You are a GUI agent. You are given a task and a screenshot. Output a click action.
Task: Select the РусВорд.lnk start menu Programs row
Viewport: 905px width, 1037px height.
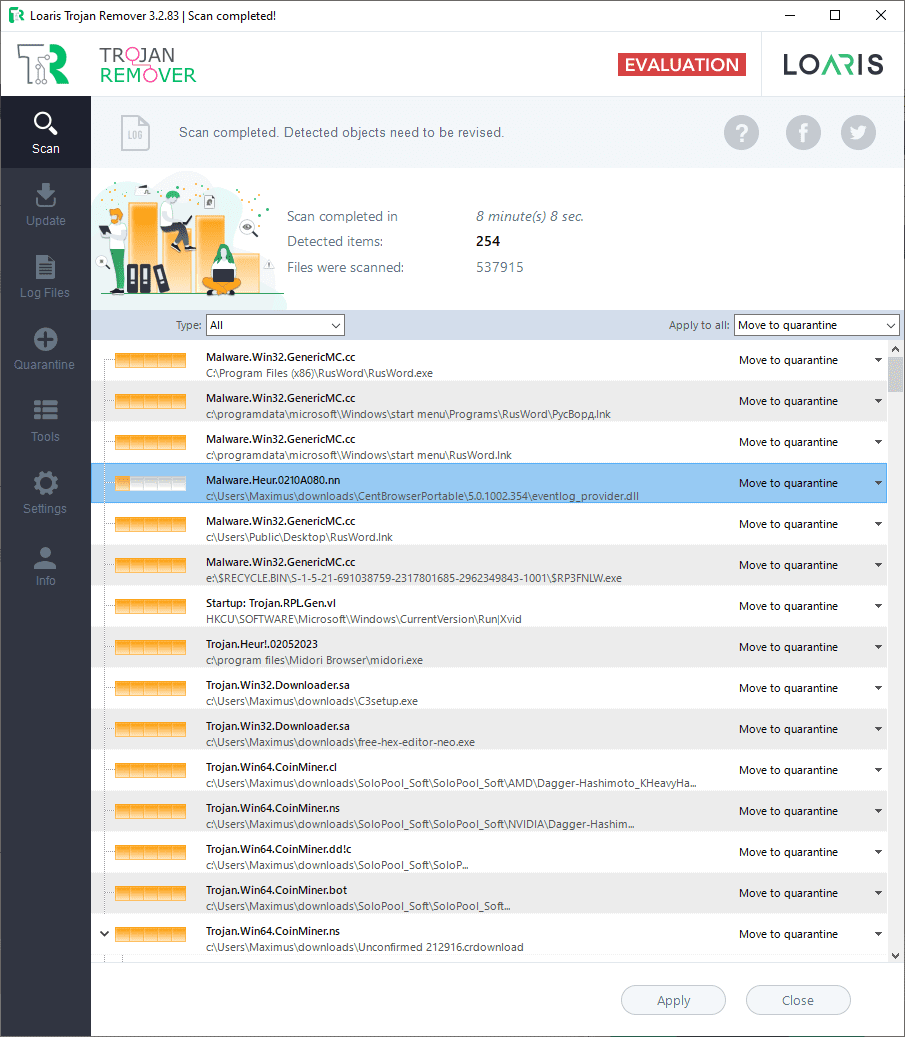point(489,401)
